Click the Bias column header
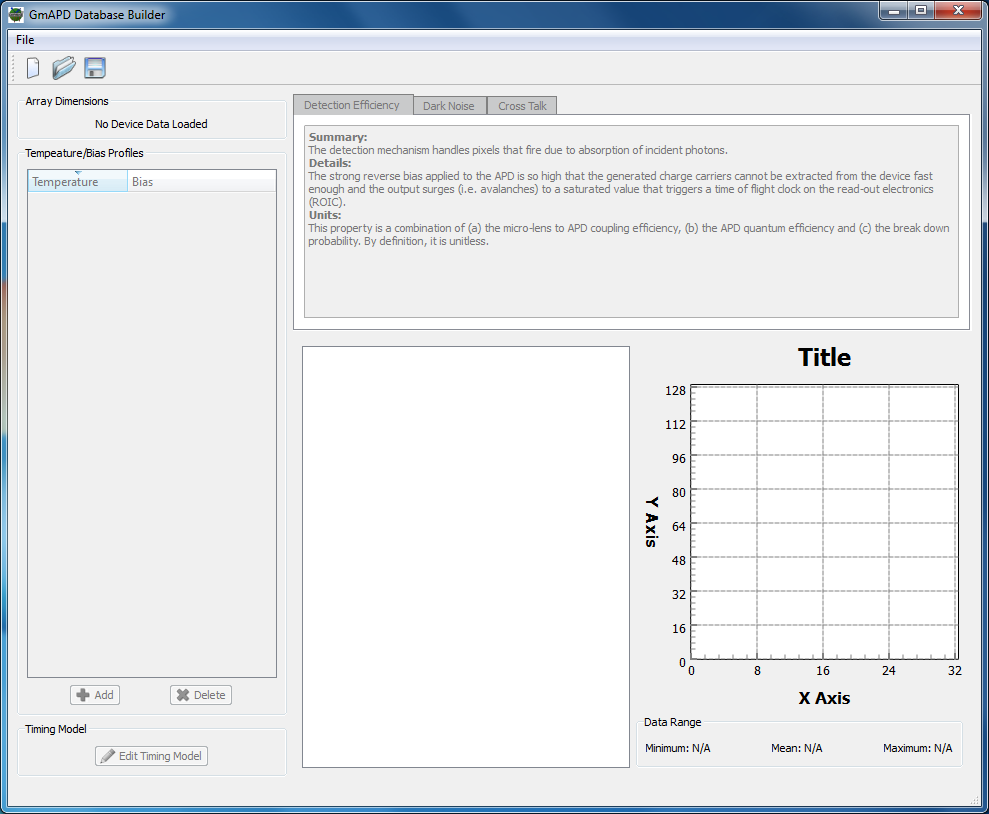 coord(200,182)
